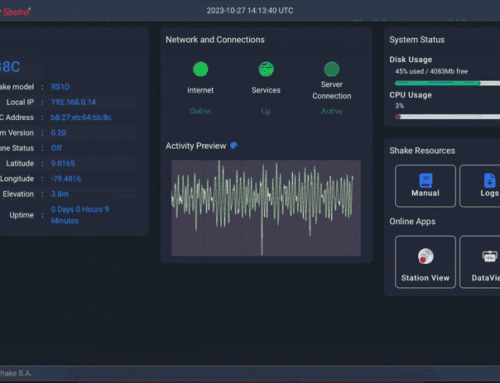Click the 3% CPU usage text
This screenshot has height=383, width=500.
coord(400,106)
